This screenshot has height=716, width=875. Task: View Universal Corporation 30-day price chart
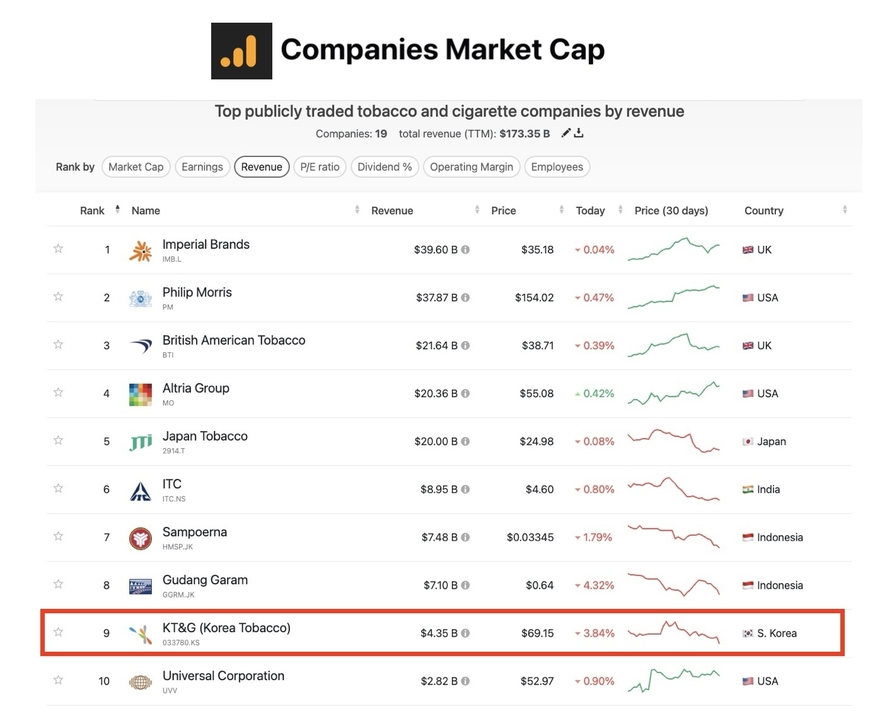[x=674, y=680]
